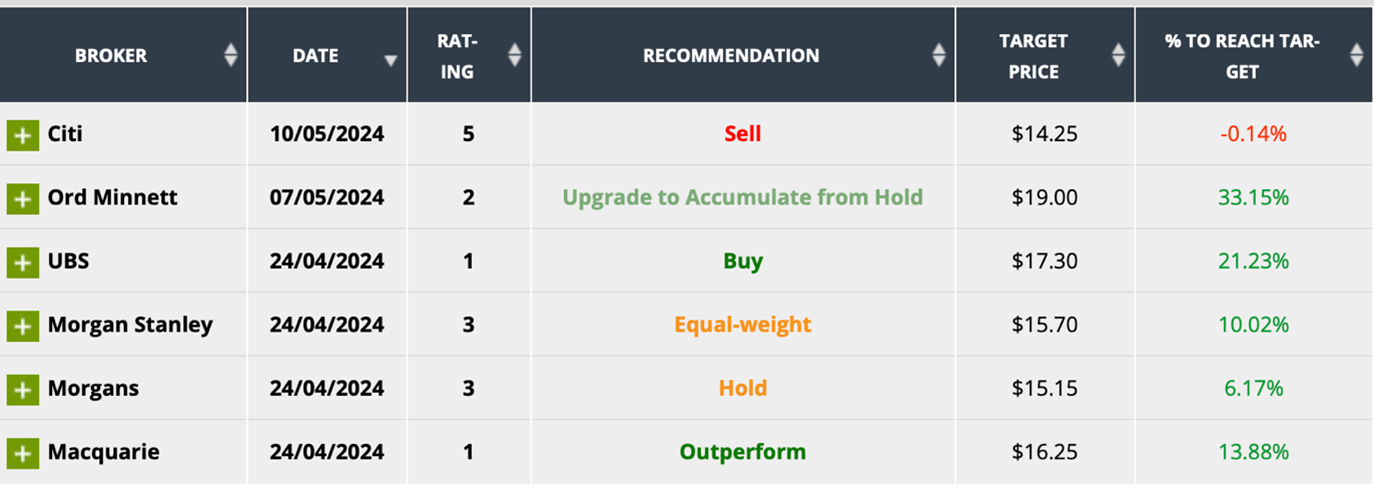
Task: Select the Outperform recommendation text
Action: (x=742, y=452)
